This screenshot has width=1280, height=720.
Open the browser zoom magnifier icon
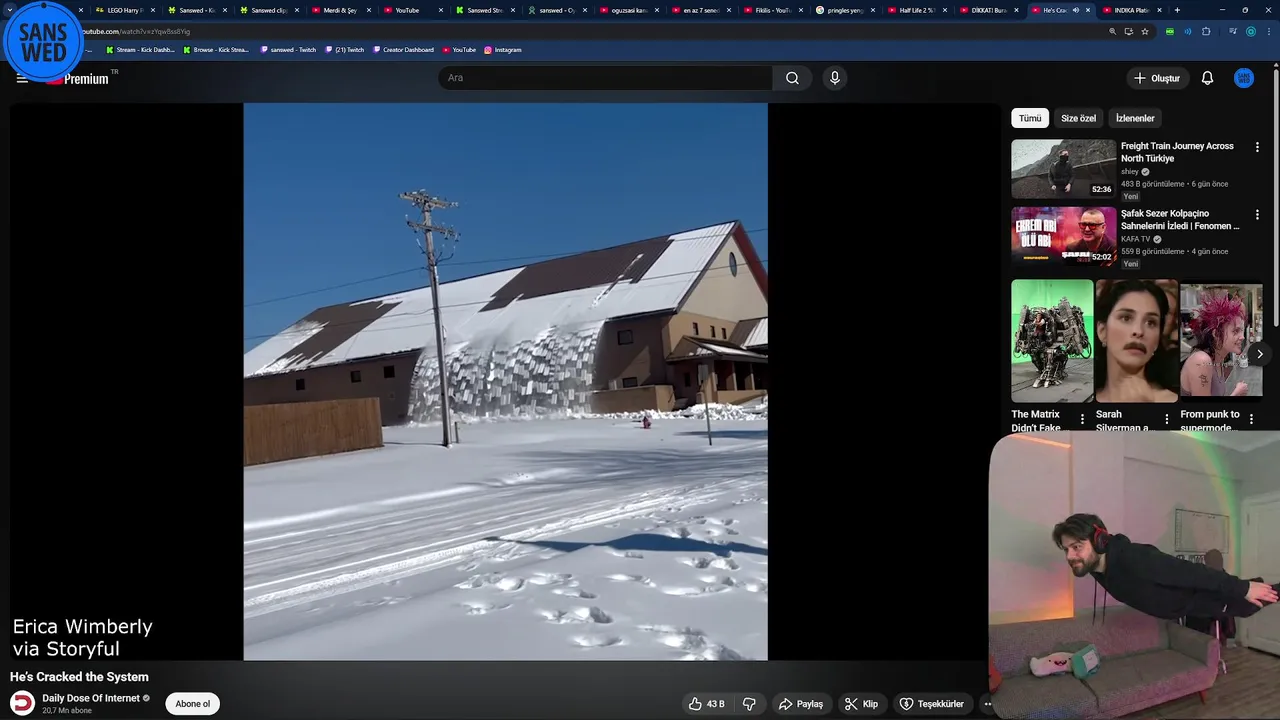click(1112, 31)
